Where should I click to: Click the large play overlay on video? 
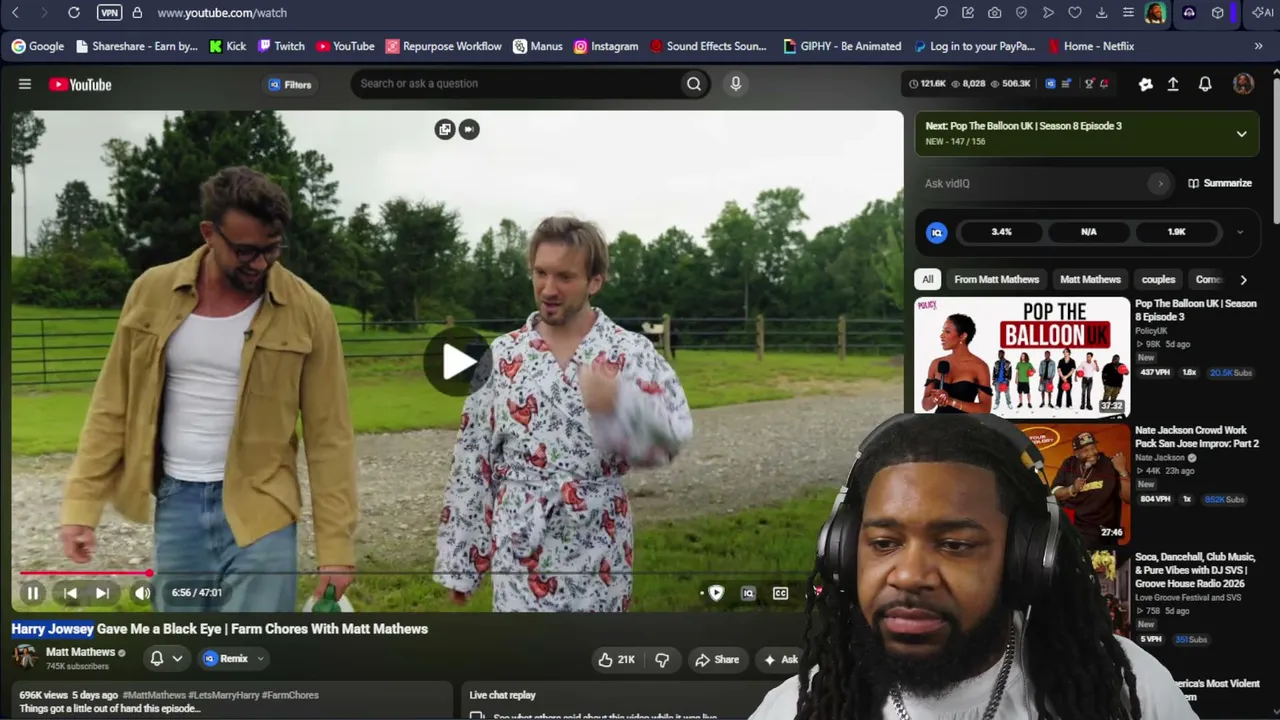(456, 362)
